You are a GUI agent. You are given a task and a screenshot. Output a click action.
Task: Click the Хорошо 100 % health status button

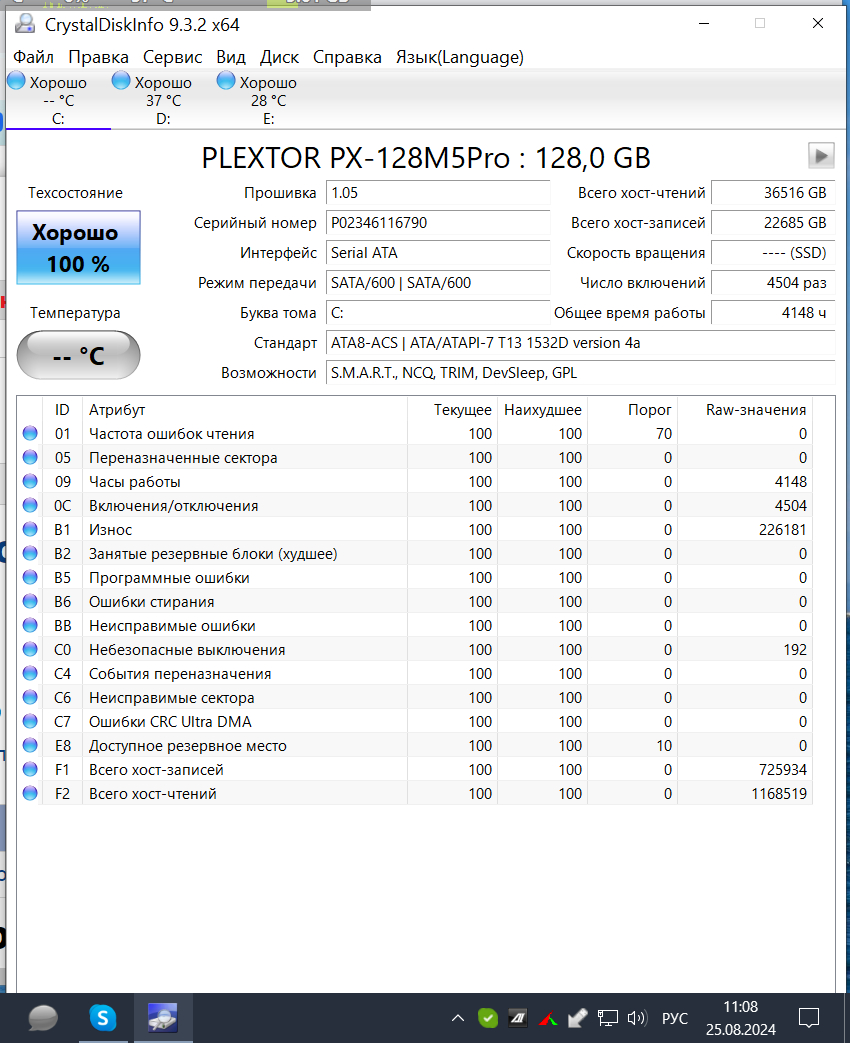coord(78,247)
